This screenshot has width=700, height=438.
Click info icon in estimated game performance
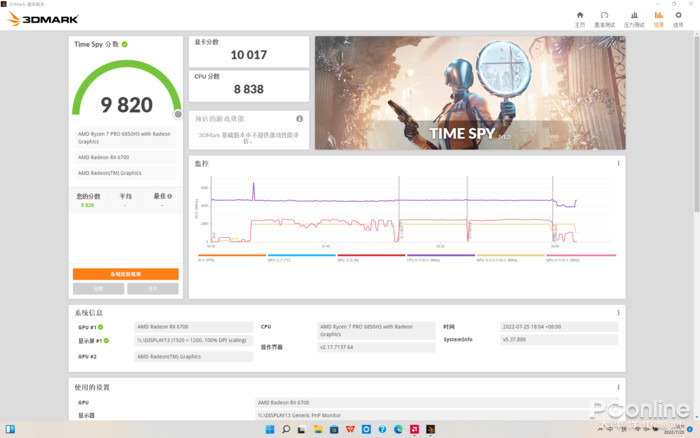(300, 118)
